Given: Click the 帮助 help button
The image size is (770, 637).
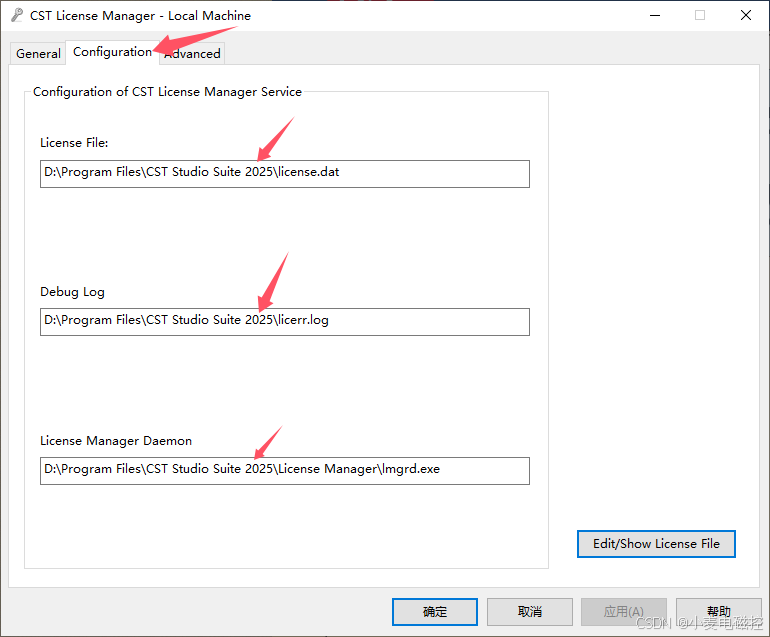Looking at the screenshot, I should tap(718, 611).
